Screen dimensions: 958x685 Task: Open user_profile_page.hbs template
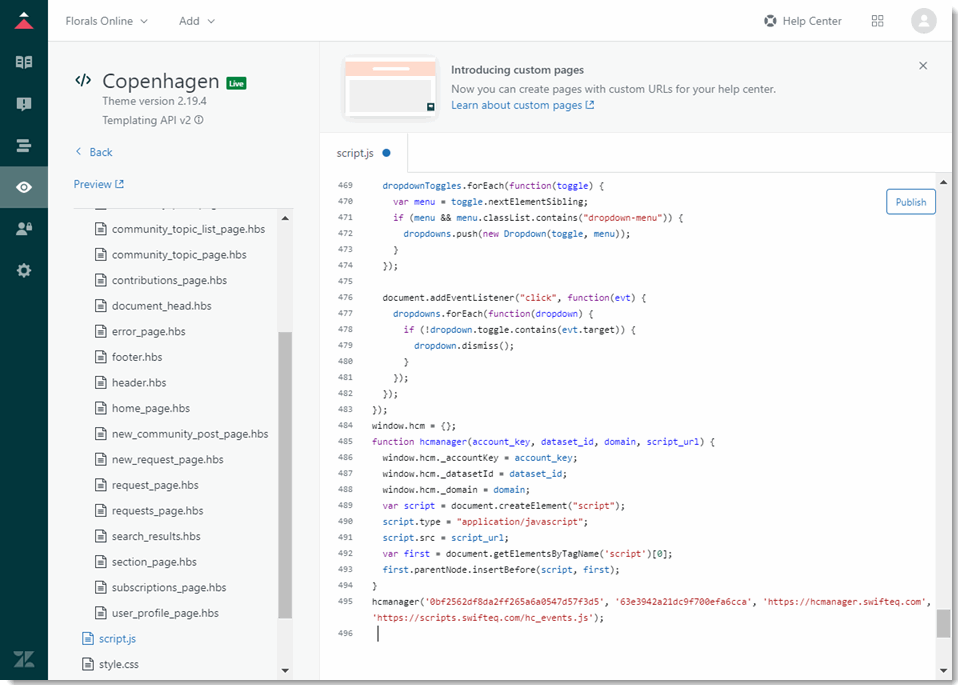point(165,613)
